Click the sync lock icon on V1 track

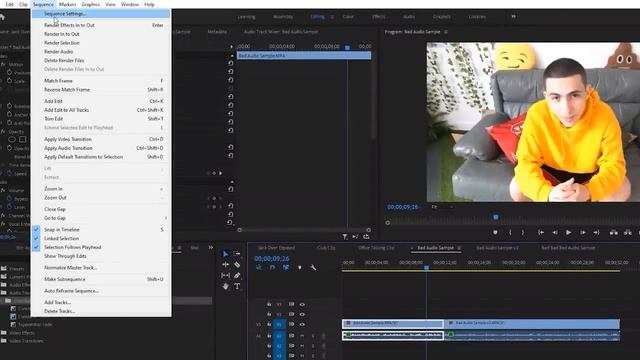291,324
